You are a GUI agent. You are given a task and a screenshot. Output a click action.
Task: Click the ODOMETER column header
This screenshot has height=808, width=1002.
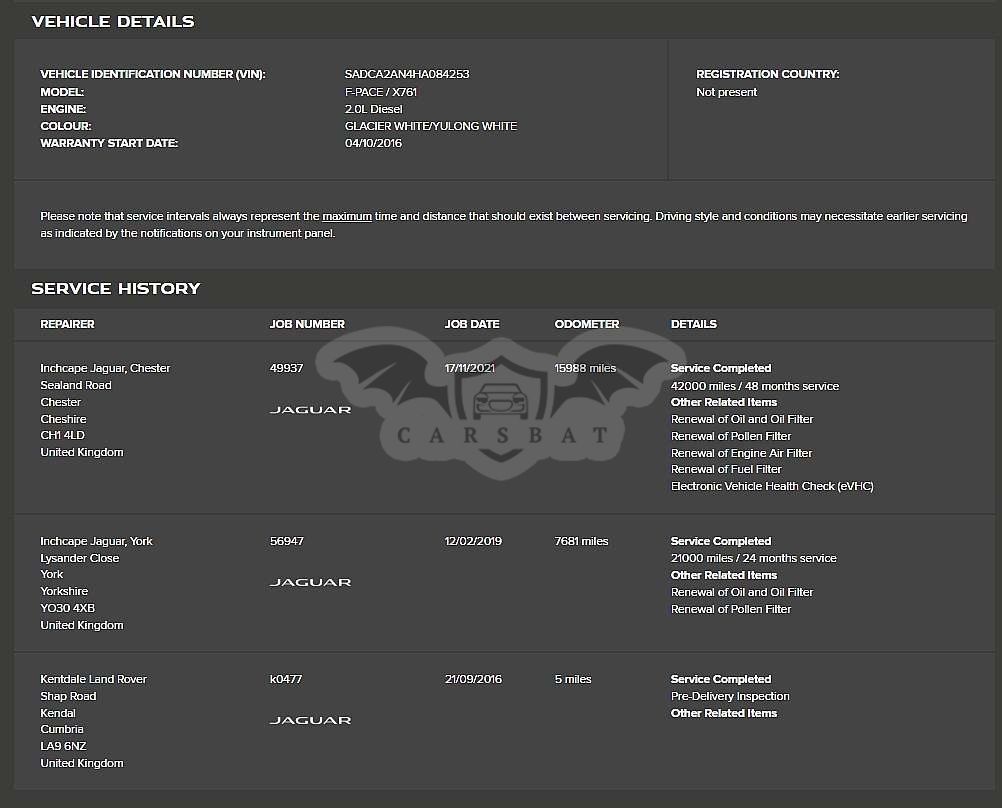[587, 324]
